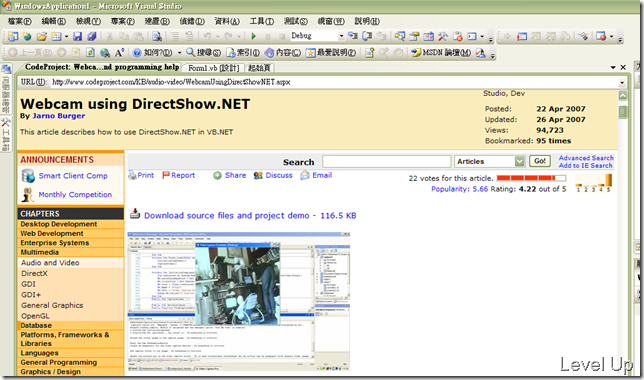Open the Jarno Burger author link
The height and width of the screenshot is (380, 644).
pos(59,116)
